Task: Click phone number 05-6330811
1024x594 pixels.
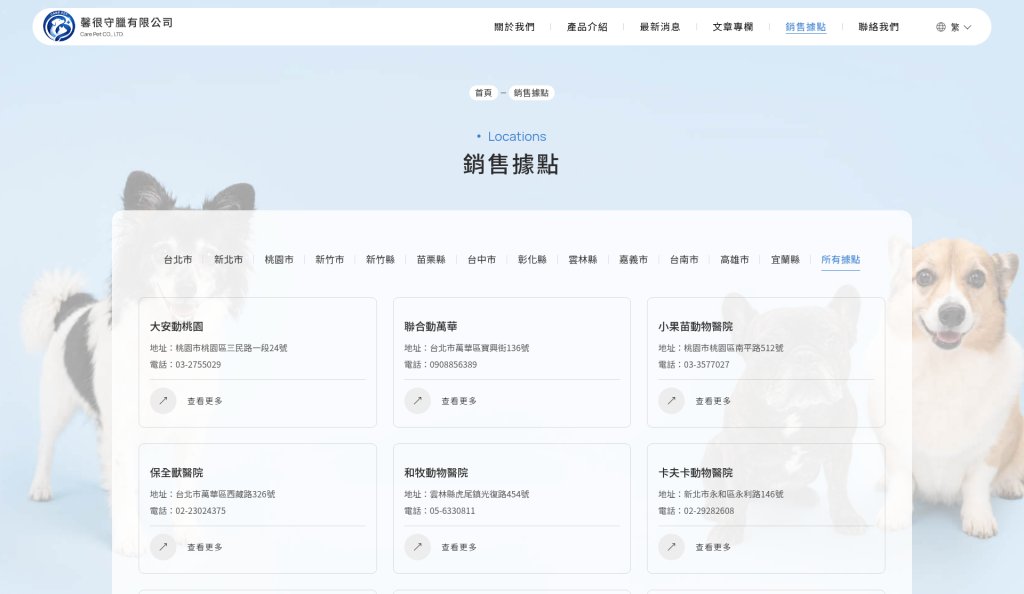Action: tap(452, 510)
